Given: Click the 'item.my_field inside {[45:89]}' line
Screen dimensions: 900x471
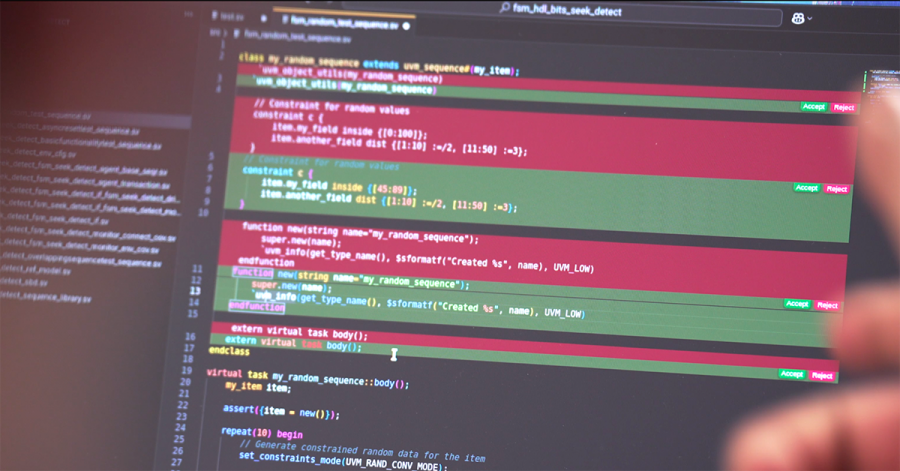Looking at the screenshot, I should 339,186.
